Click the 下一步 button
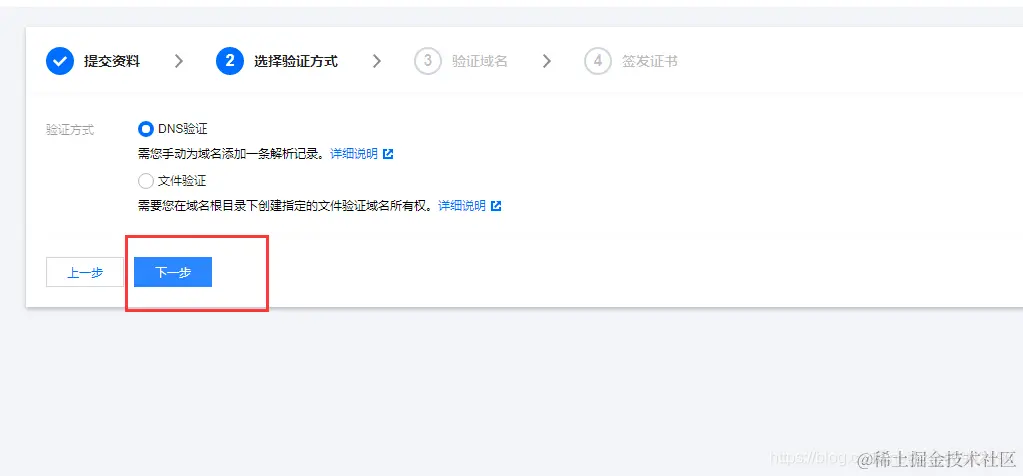 (173, 272)
